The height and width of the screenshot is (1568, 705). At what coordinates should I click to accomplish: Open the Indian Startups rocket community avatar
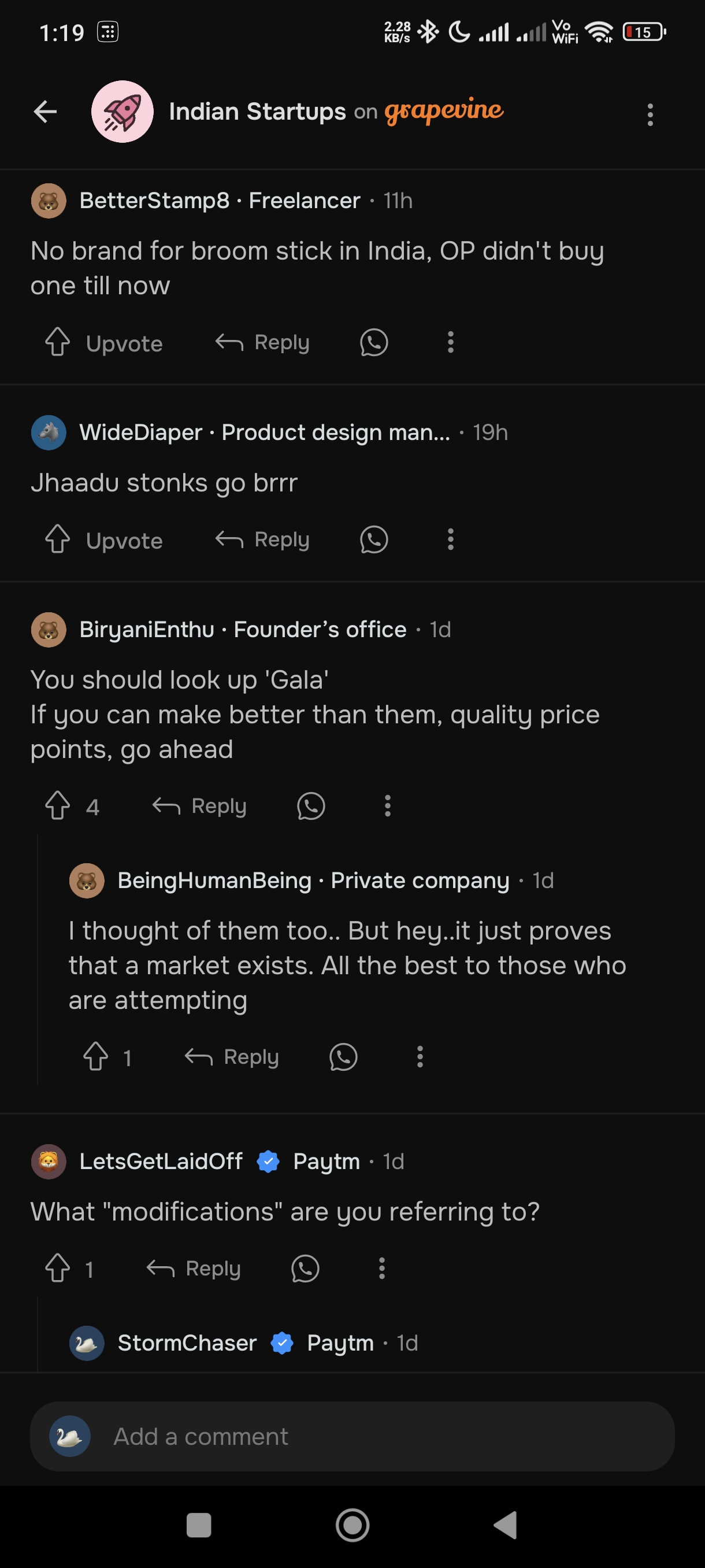123,112
